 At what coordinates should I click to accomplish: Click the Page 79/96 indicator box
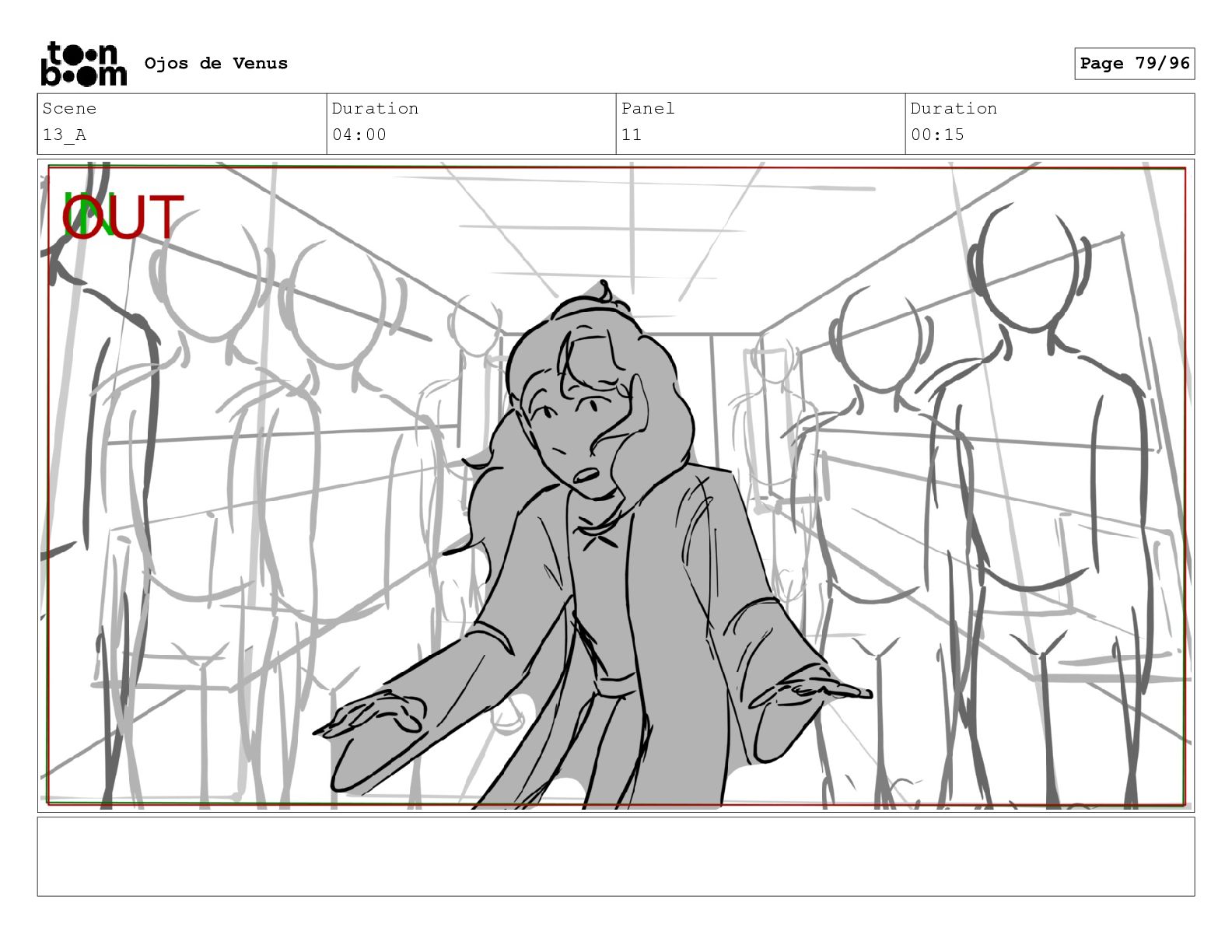[1134, 64]
